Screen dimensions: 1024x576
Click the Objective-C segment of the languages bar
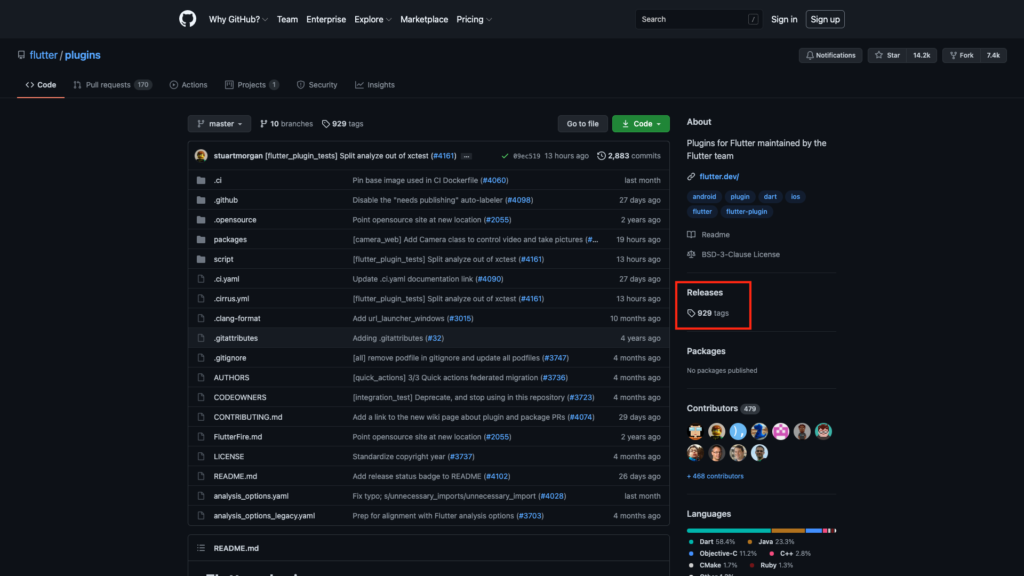(x=814, y=530)
